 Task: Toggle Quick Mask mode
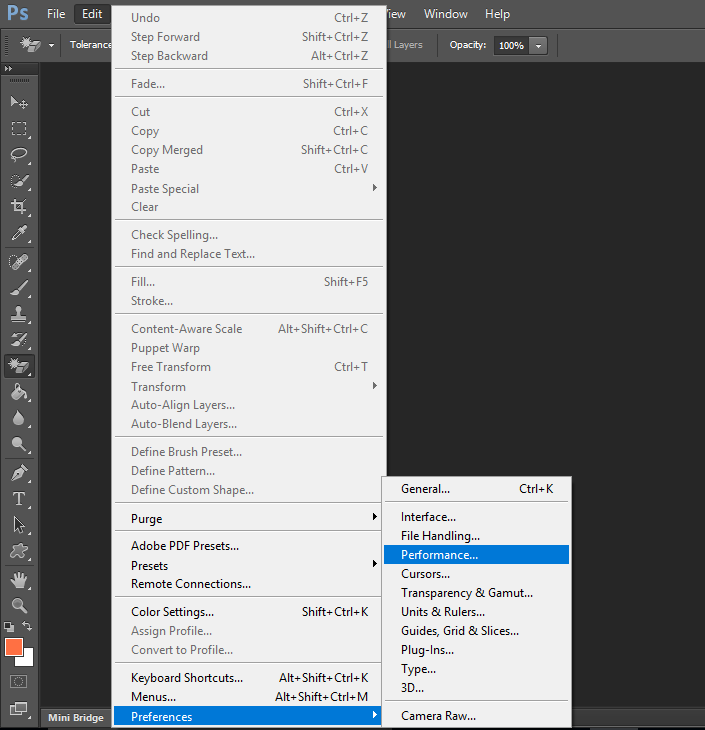click(19, 682)
